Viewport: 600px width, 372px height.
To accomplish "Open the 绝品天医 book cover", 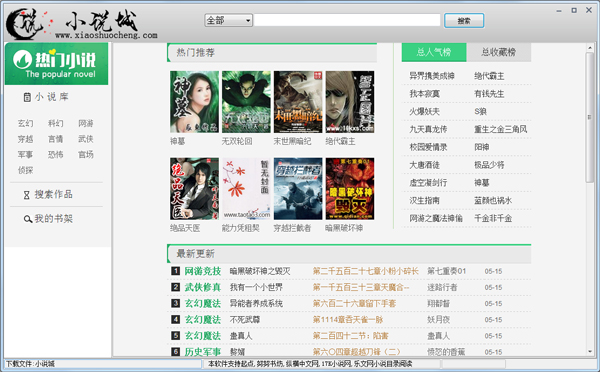I will 194,189.
